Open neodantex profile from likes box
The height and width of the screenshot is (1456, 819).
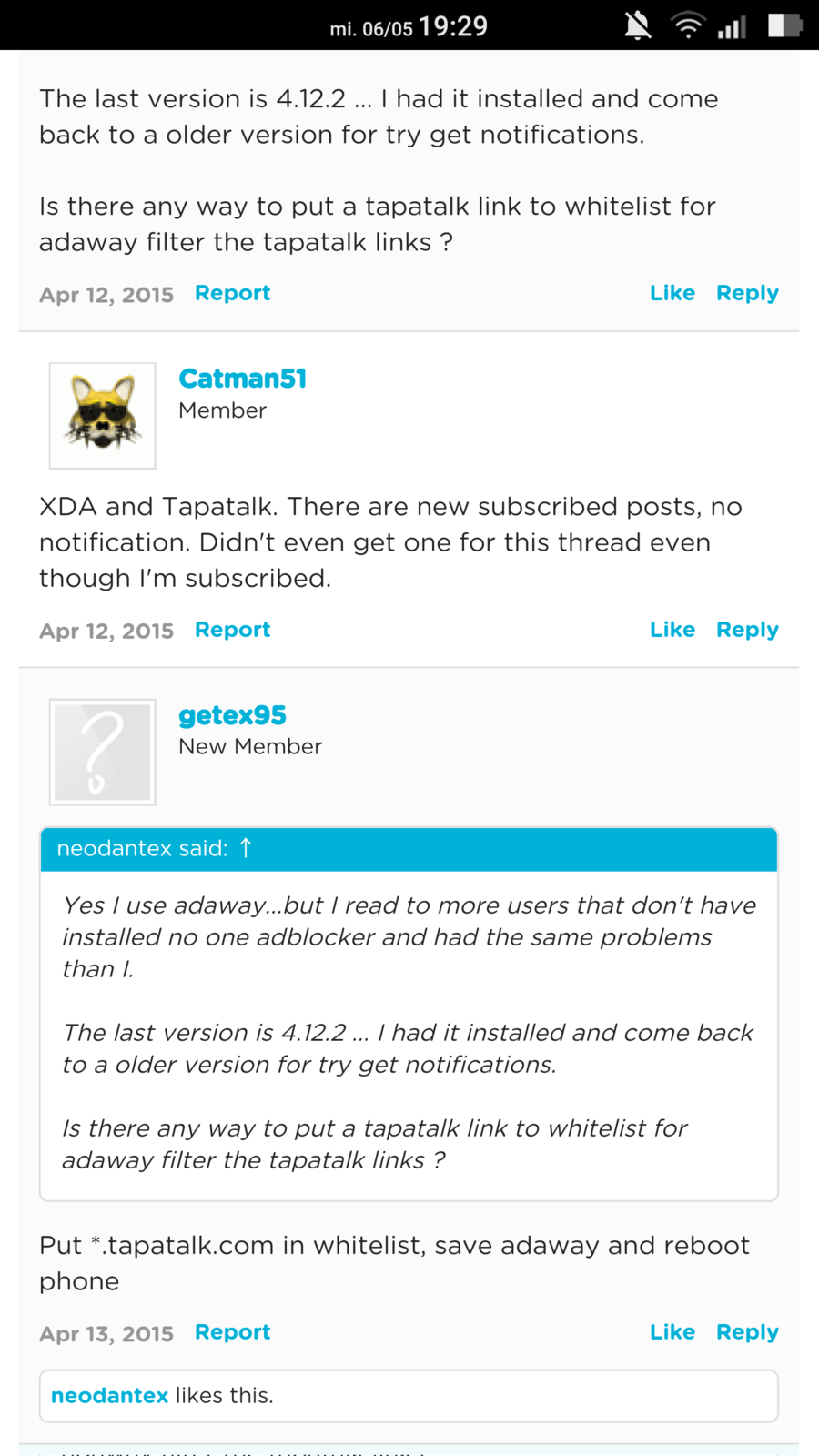[x=110, y=1395]
